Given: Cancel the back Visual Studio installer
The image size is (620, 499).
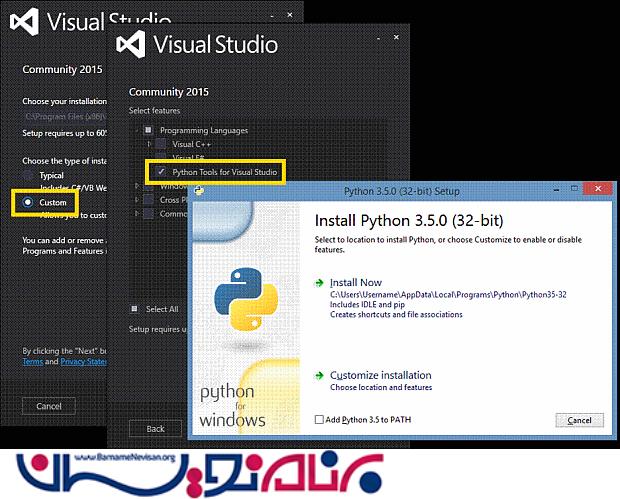Looking at the screenshot, I should pos(49,406).
